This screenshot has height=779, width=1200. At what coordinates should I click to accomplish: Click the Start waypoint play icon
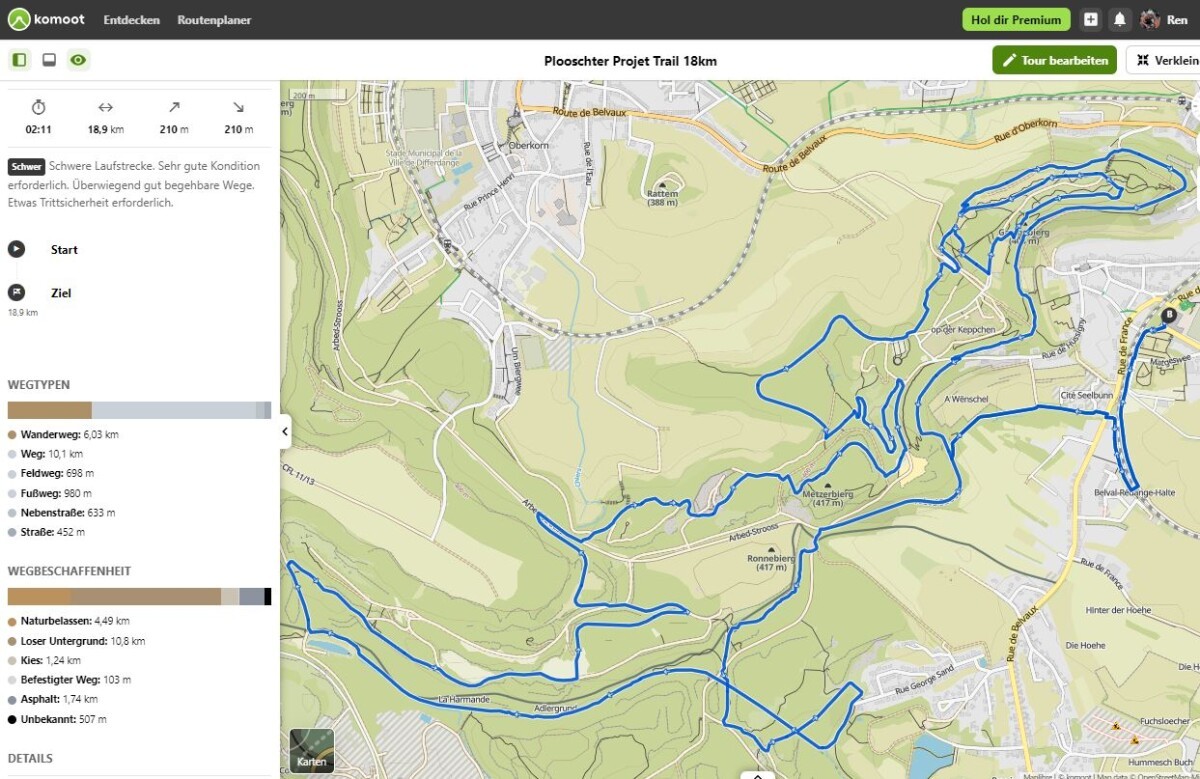coord(17,249)
